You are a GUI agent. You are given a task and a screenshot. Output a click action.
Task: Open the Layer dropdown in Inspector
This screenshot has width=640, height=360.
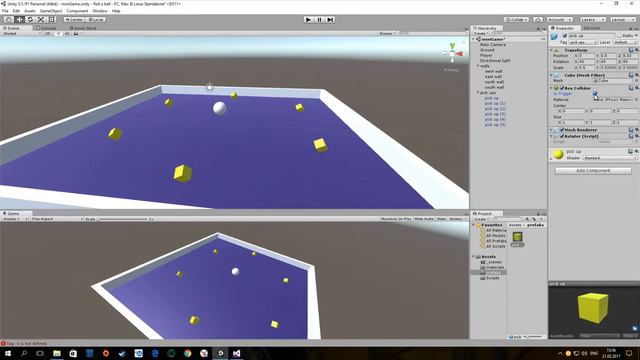(624, 42)
